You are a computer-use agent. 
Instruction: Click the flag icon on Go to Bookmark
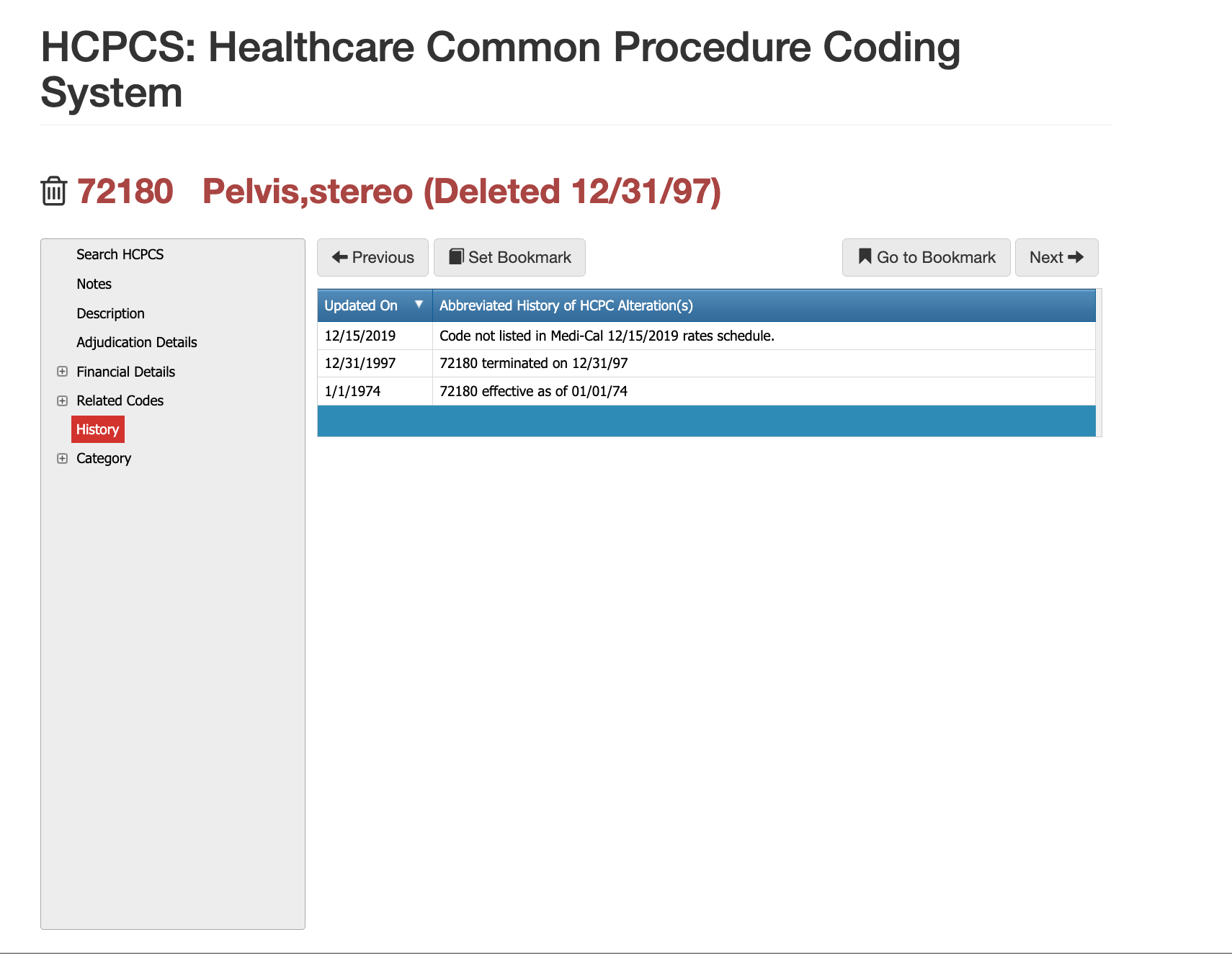click(x=863, y=257)
